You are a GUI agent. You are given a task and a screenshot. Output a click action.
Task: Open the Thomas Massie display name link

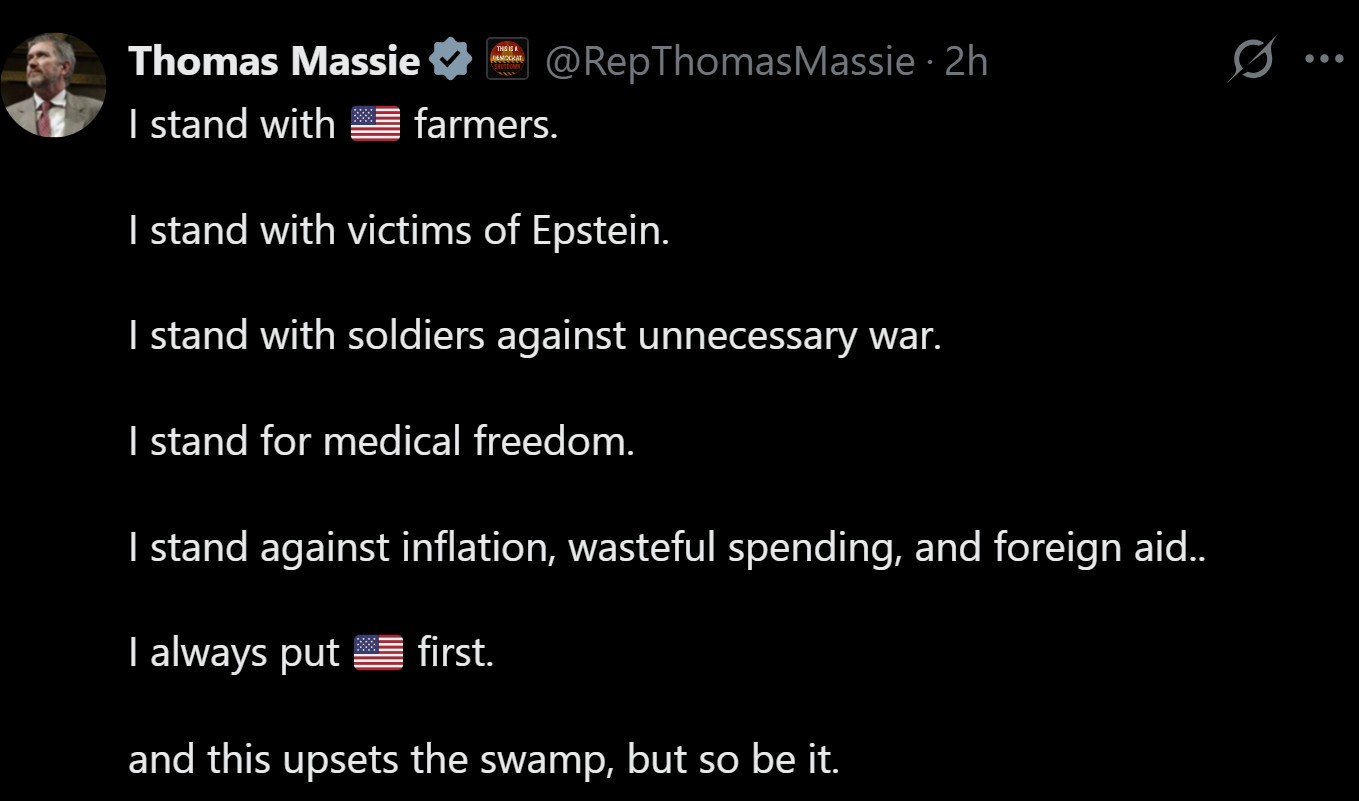274,62
